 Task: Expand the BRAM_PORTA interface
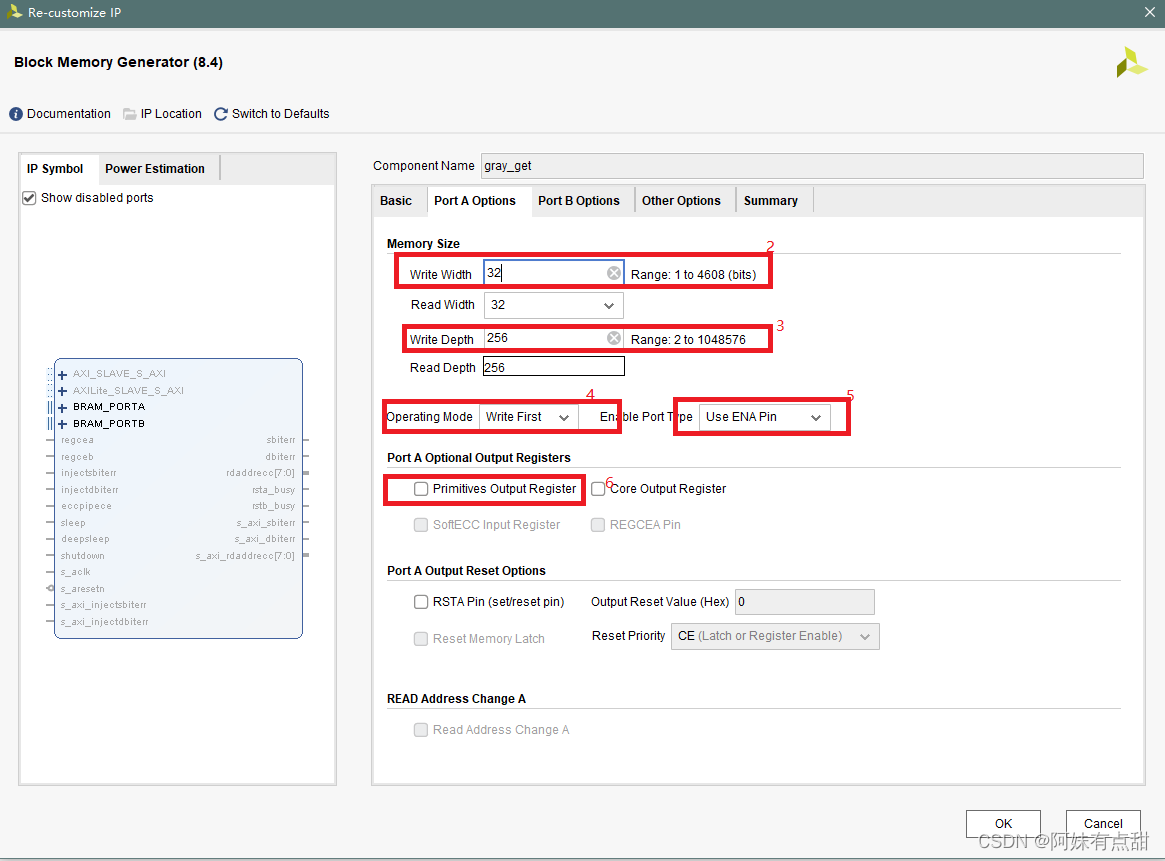(x=62, y=407)
